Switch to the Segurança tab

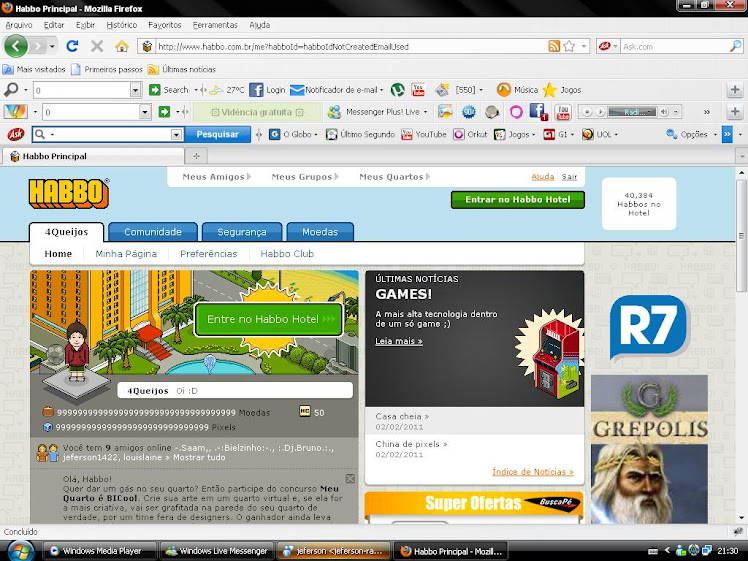pyautogui.click(x=242, y=232)
